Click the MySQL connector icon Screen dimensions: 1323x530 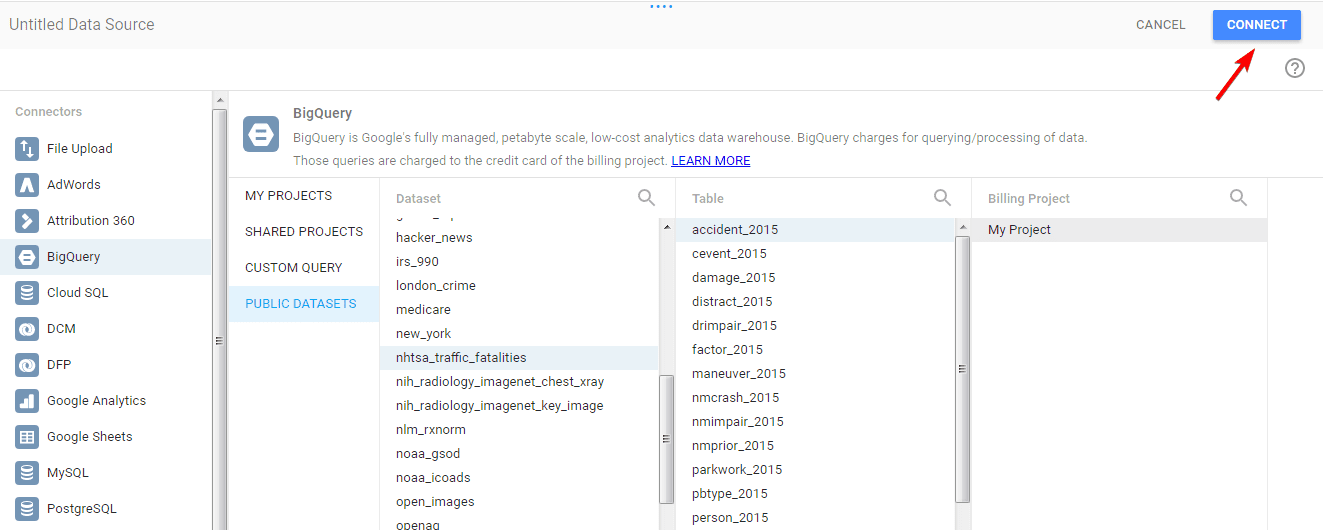tap(27, 473)
